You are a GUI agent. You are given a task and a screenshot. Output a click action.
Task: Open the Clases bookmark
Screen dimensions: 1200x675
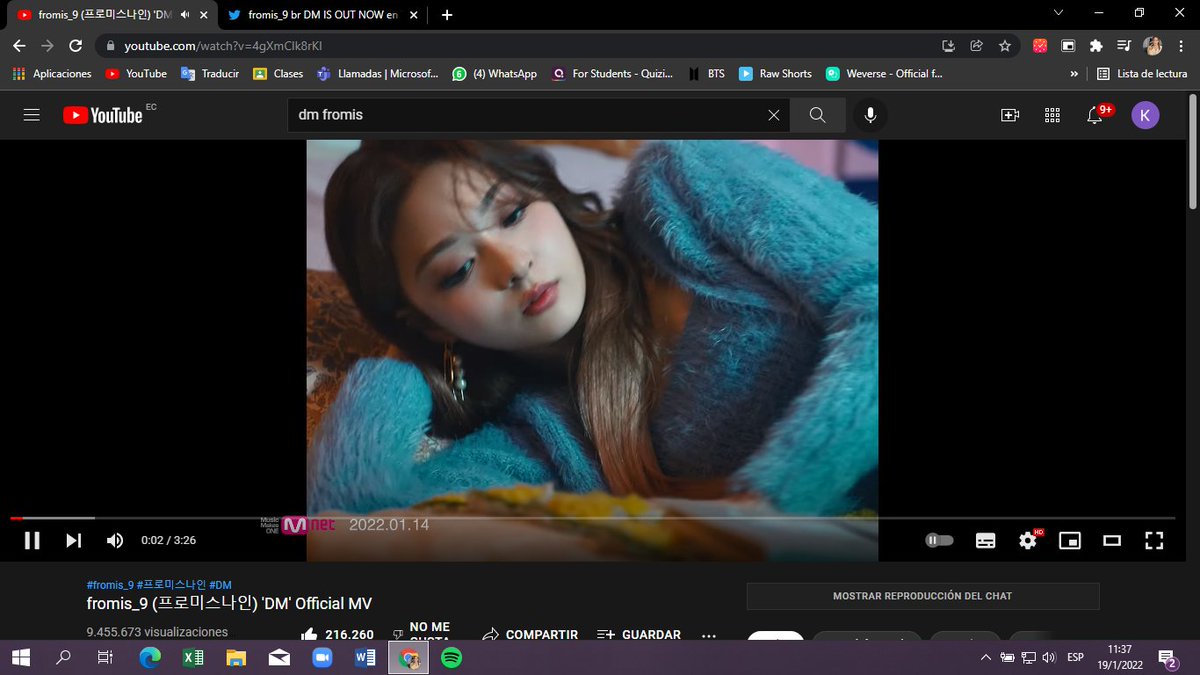coord(278,74)
